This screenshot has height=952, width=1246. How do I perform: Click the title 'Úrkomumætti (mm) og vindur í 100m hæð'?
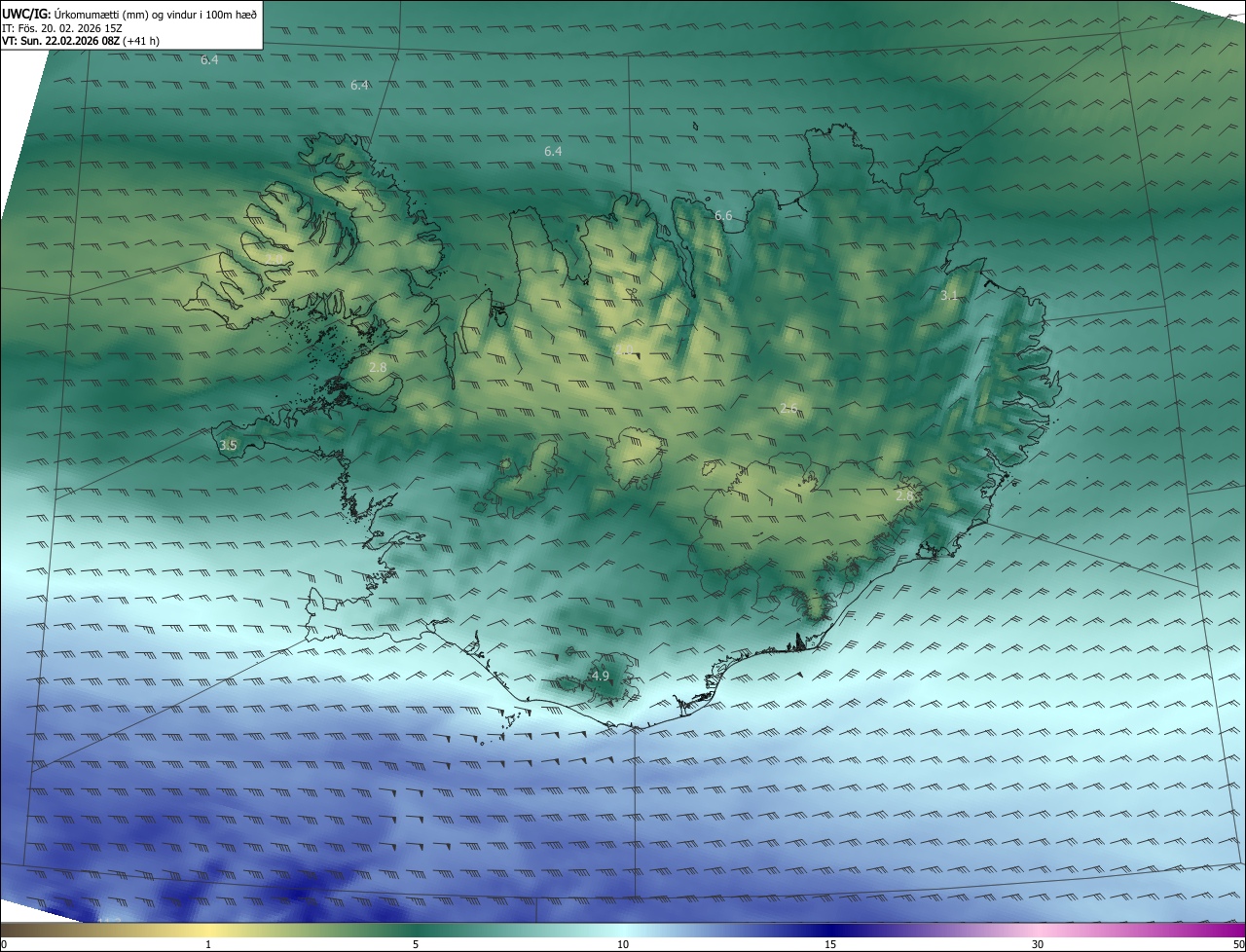pyautogui.click(x=155, y=13)
